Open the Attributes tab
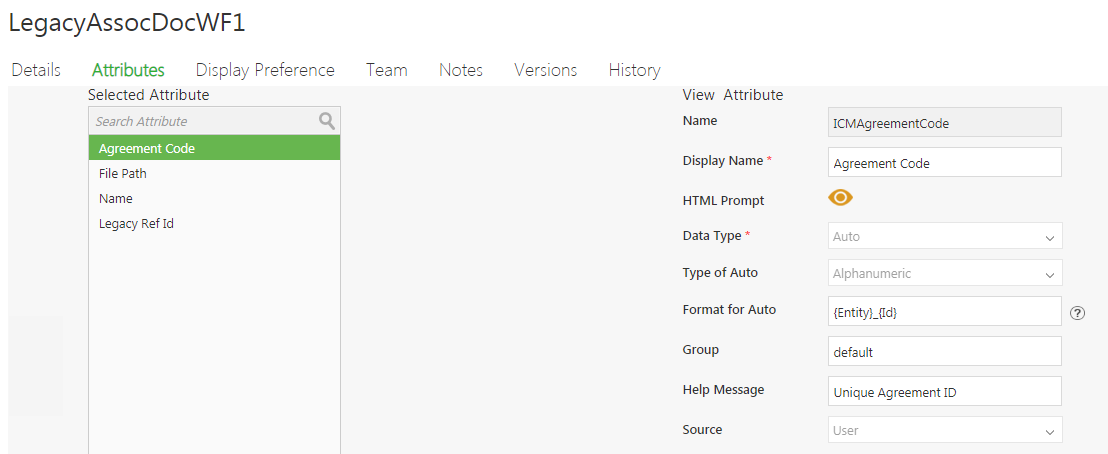1108x454 pixels. click(x=128, y=70)
